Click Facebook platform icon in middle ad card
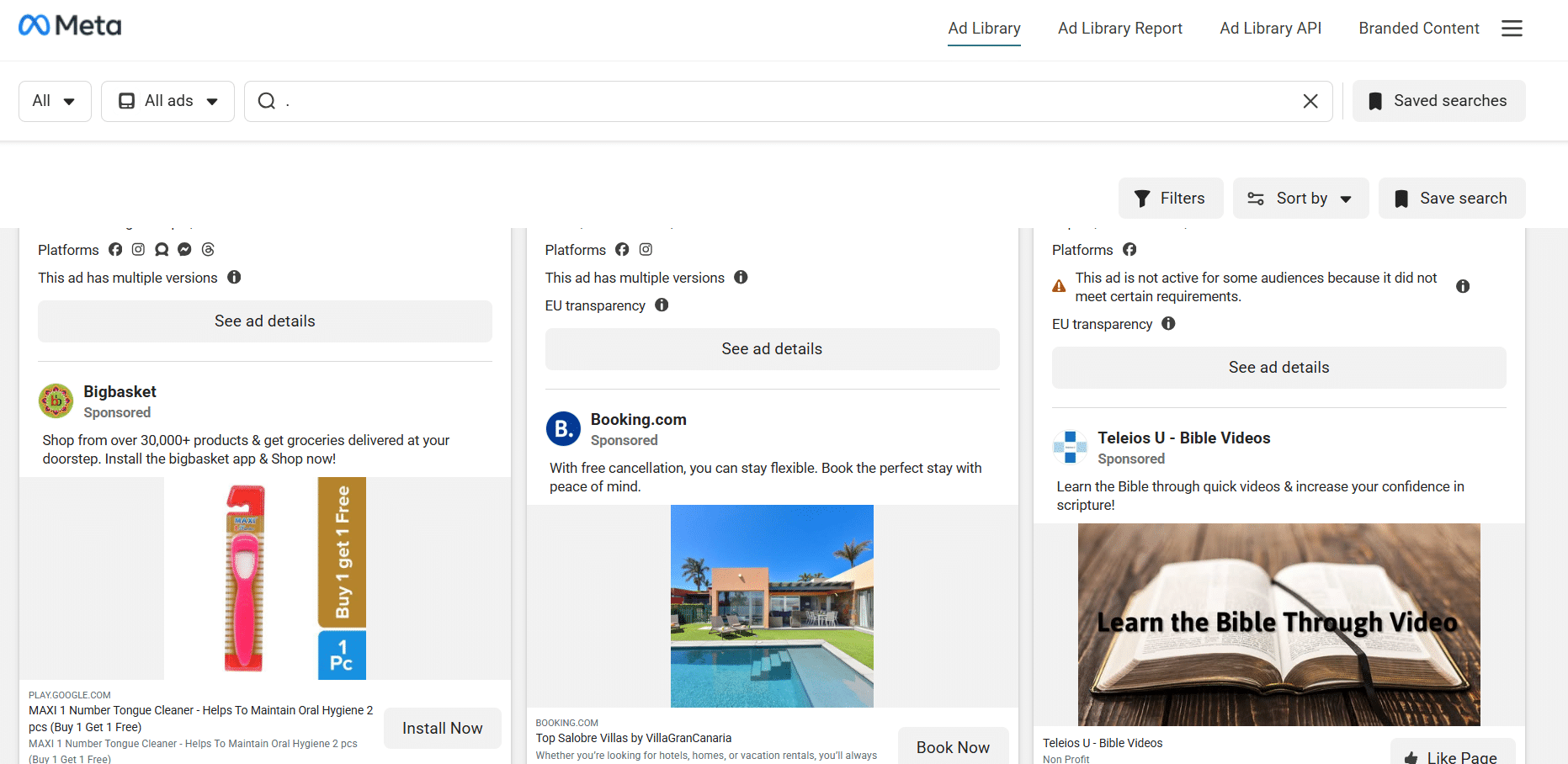This screenshot has width=1568, height=764. point(622,249)
